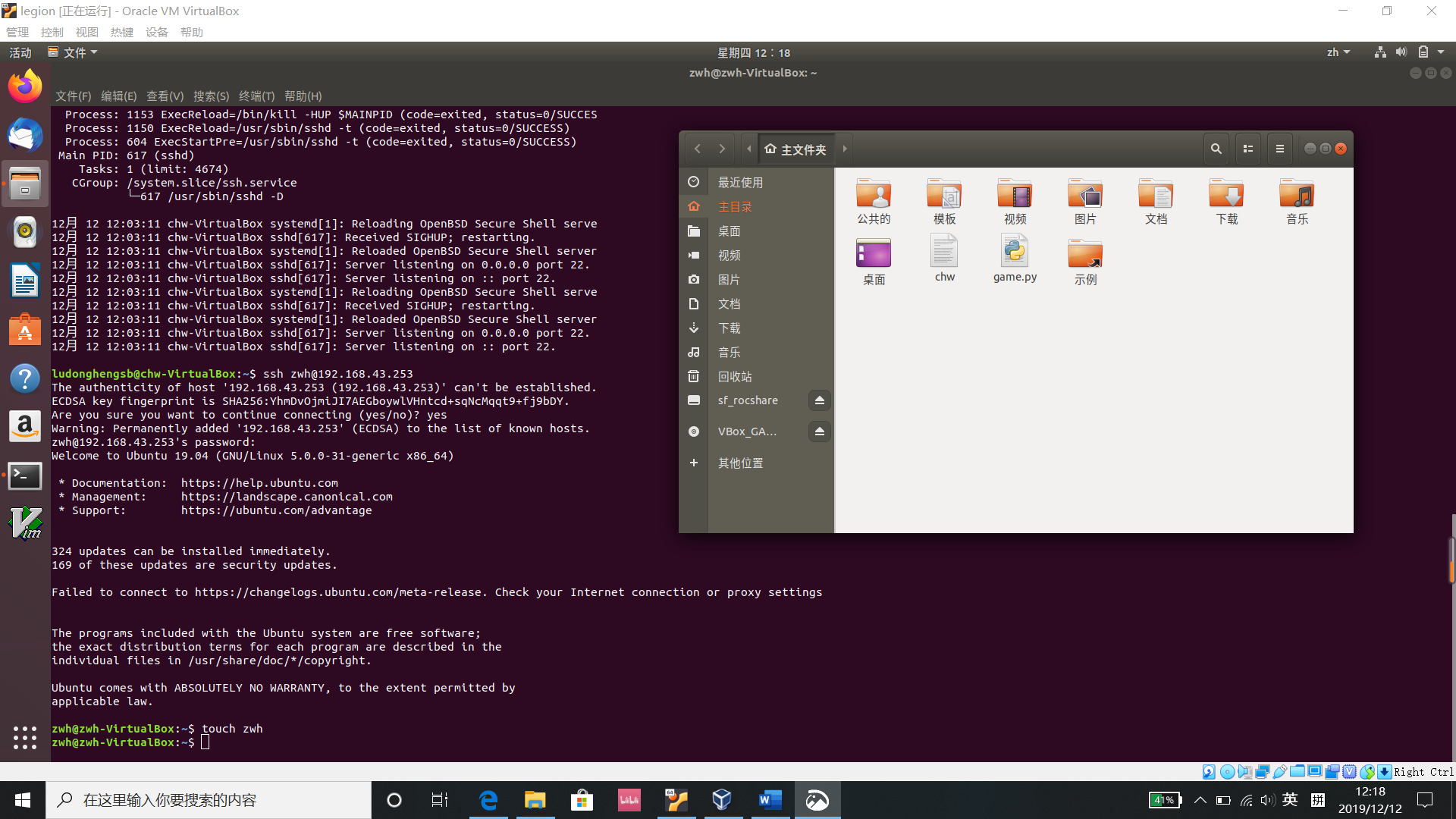Screen dimensions: 1456x819
Task: Launch LibreOffice Writer from the dock
Action: point(25,281)
